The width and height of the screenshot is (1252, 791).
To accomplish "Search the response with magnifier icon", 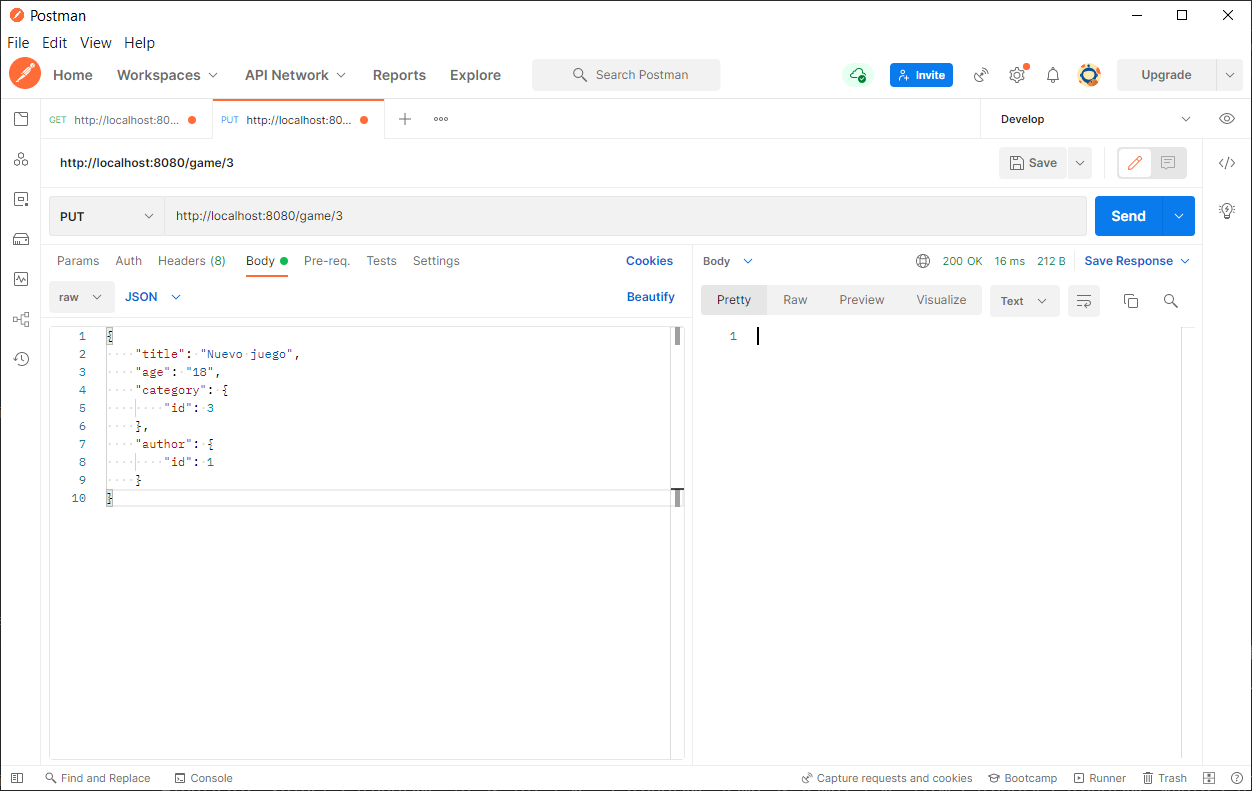I will point(1171,301).
